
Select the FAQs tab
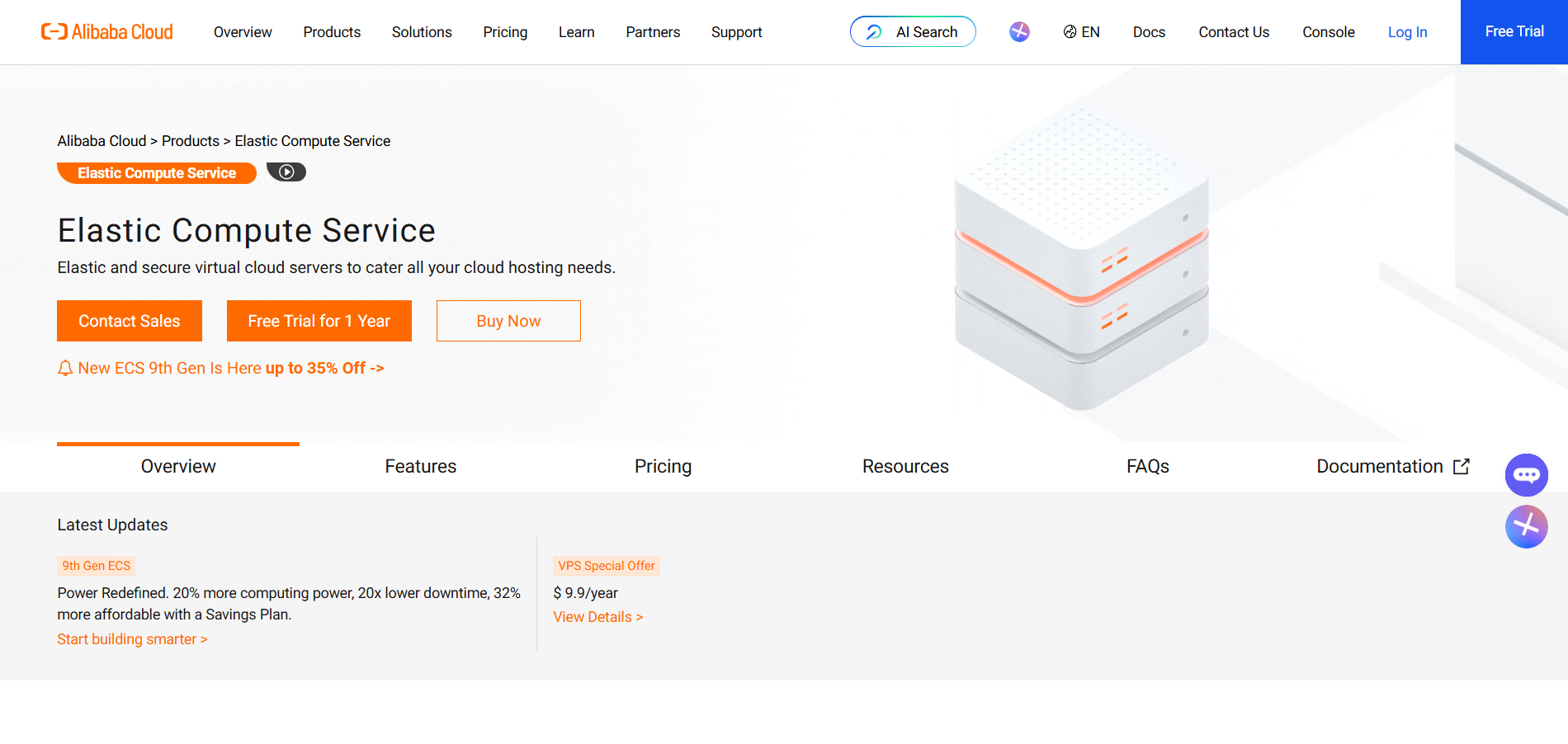(x=1147, y=466)
